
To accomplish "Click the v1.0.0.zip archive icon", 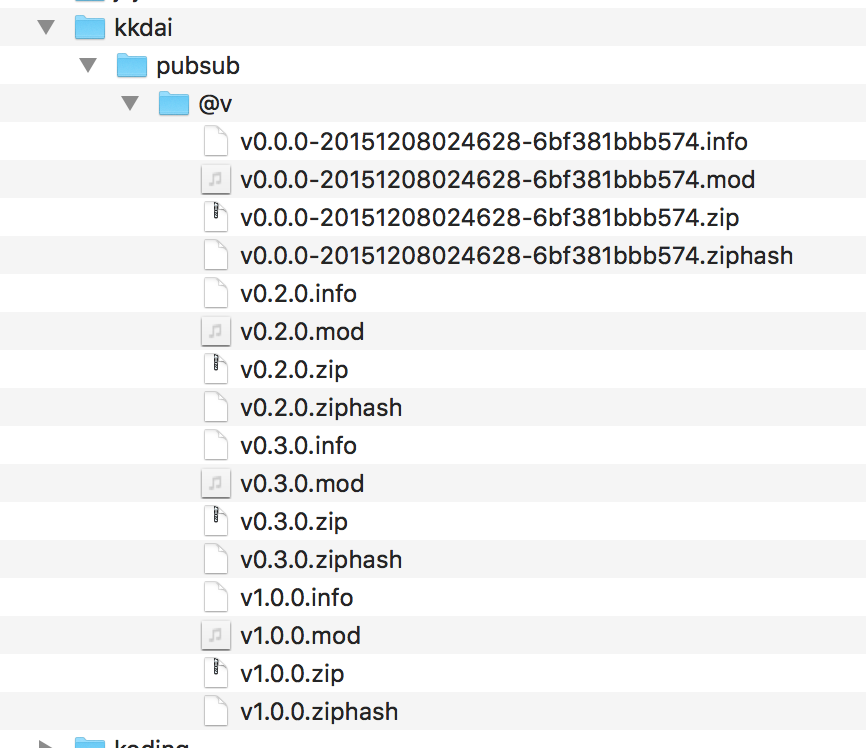I will 215,673.
